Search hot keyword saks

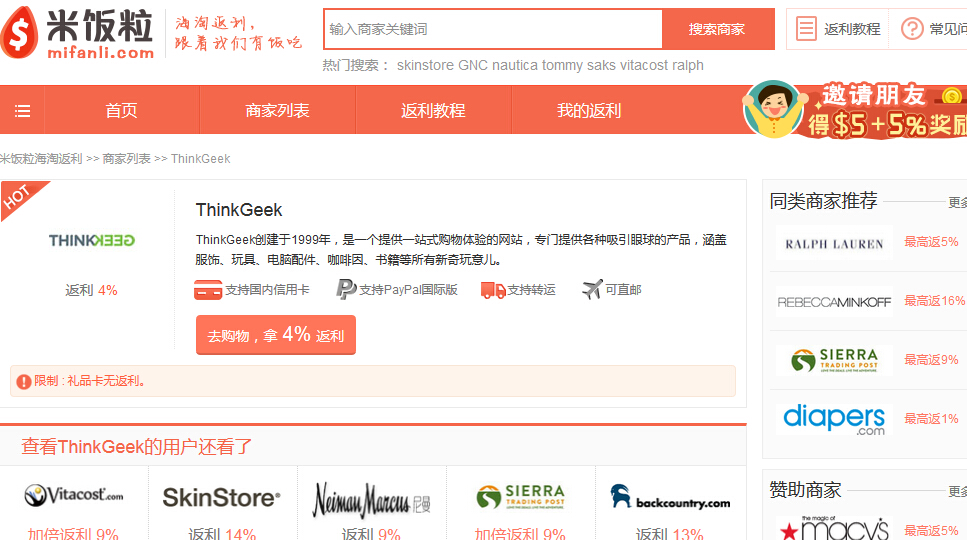tap(599, 65)
